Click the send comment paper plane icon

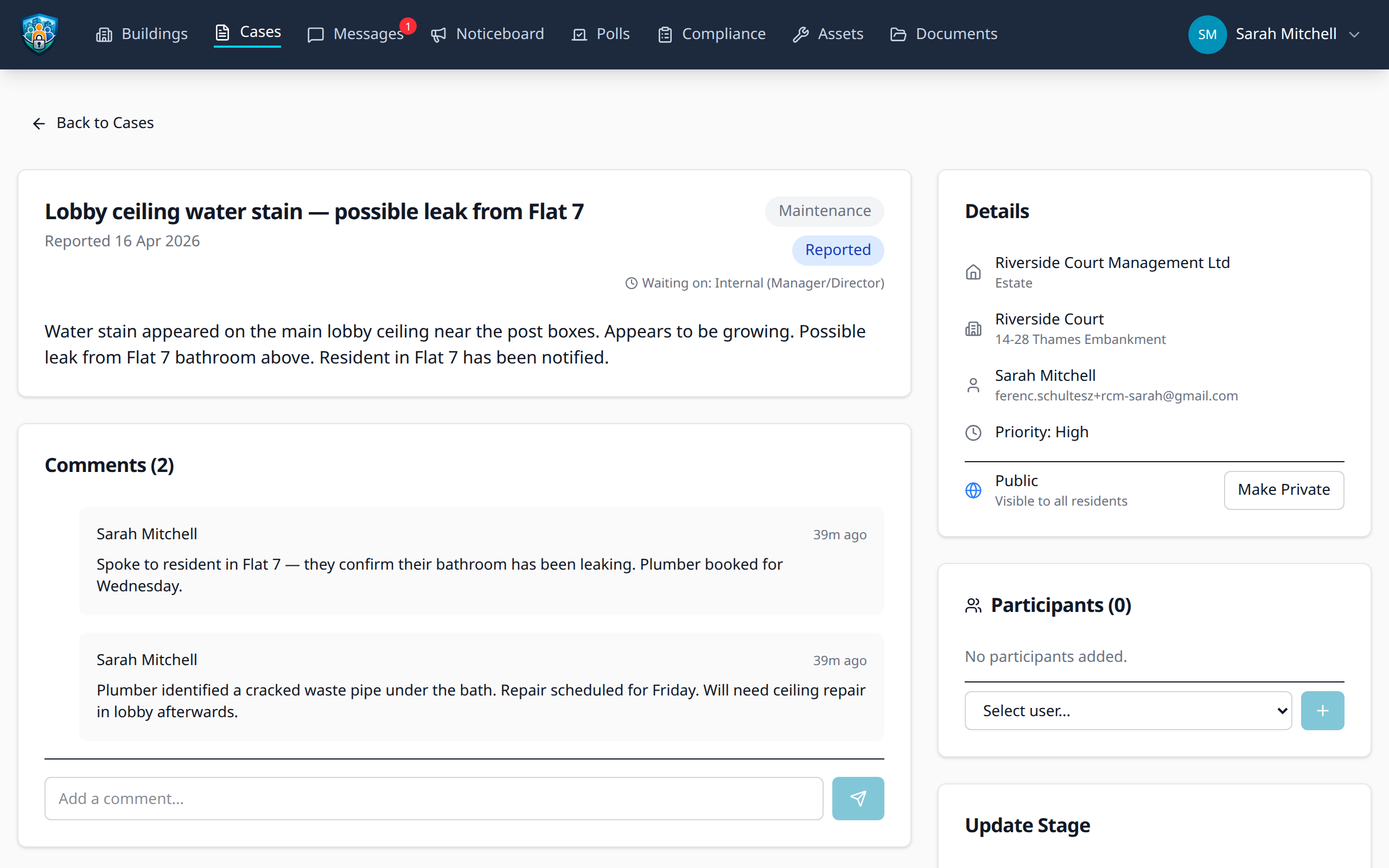point(857,798)
